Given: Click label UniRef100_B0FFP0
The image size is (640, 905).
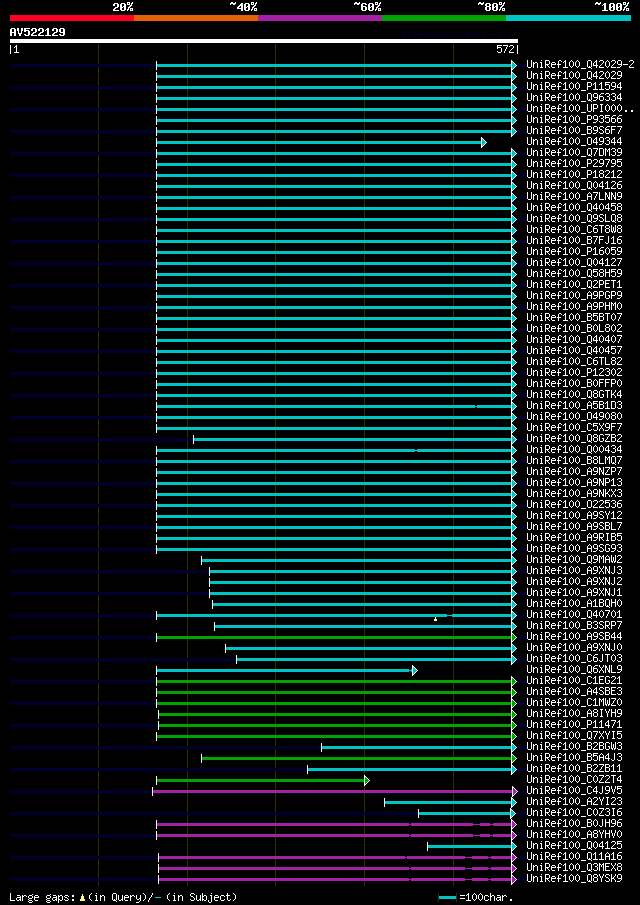Looking at the screenshot, I should (x=574, y=384).
